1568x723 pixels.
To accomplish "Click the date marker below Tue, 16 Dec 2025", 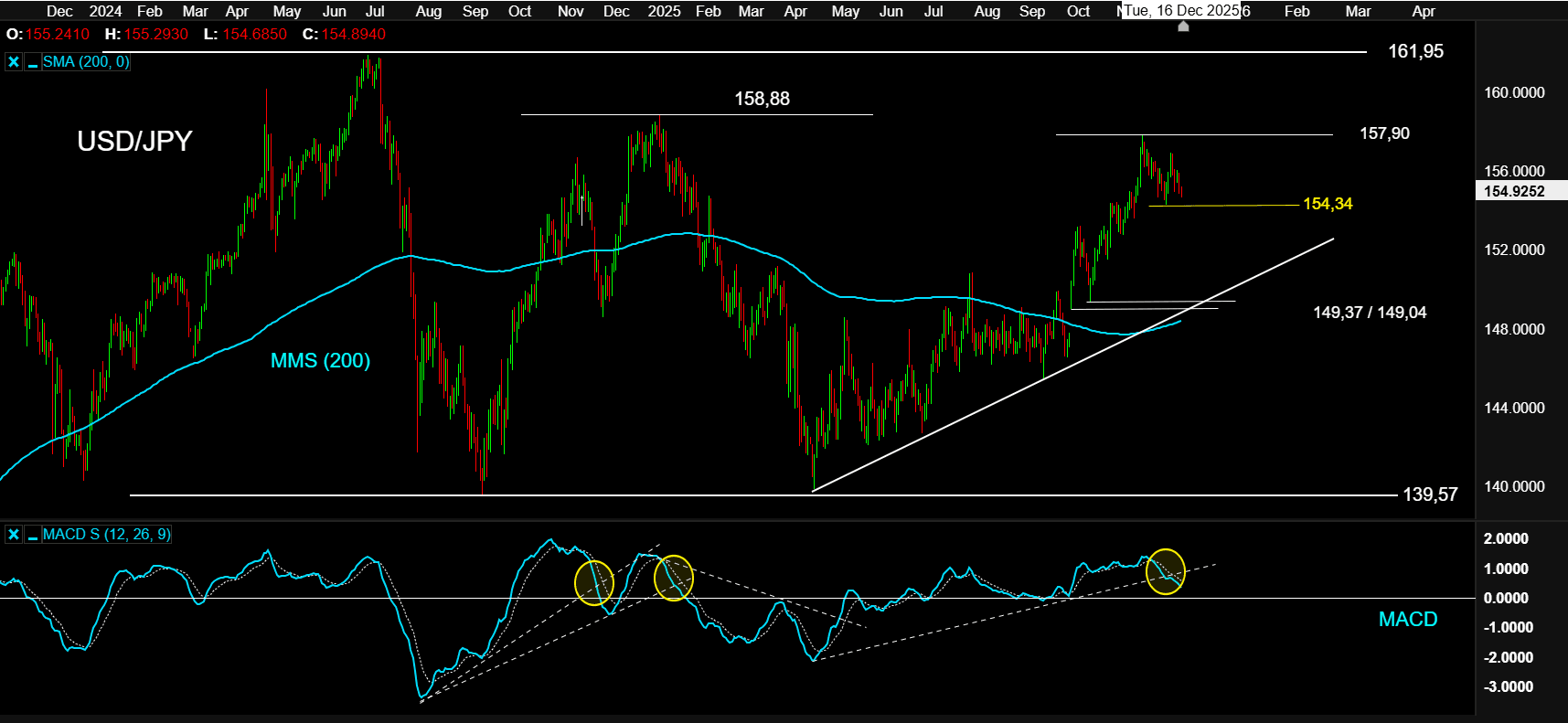I will pyautogui.click(x=1183, y=27).
